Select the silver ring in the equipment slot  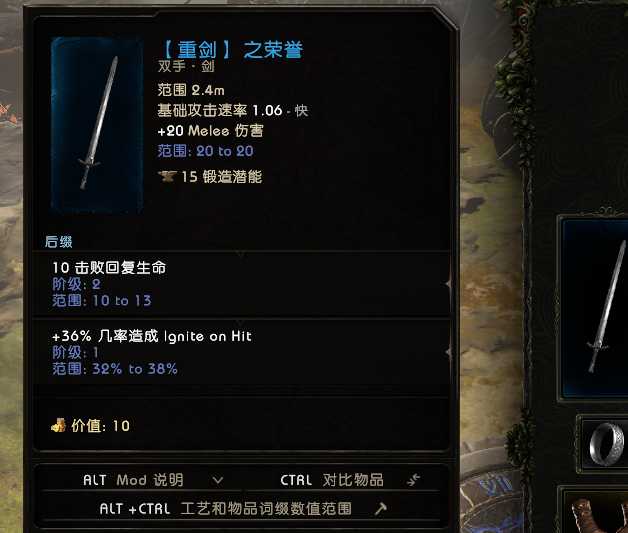tap(607, 444)
